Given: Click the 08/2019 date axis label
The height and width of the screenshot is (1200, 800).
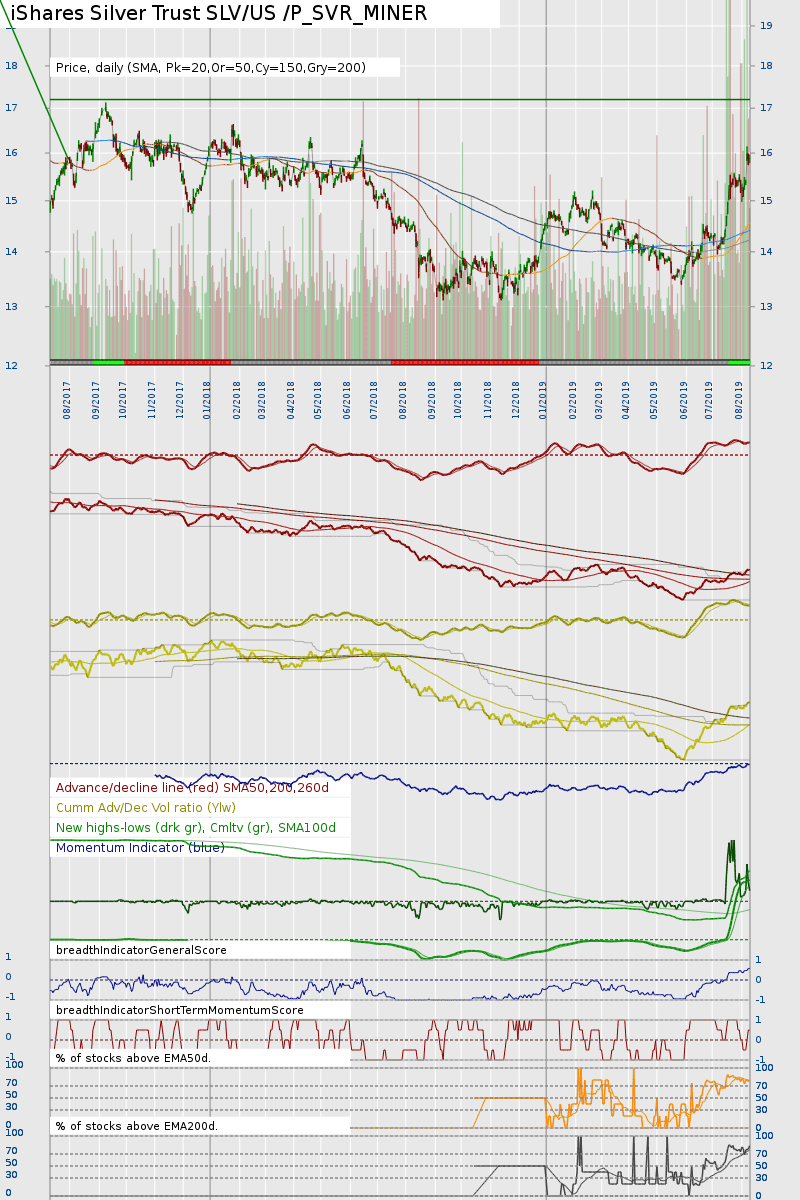Looking at the screenshot, I should [740, 398].
